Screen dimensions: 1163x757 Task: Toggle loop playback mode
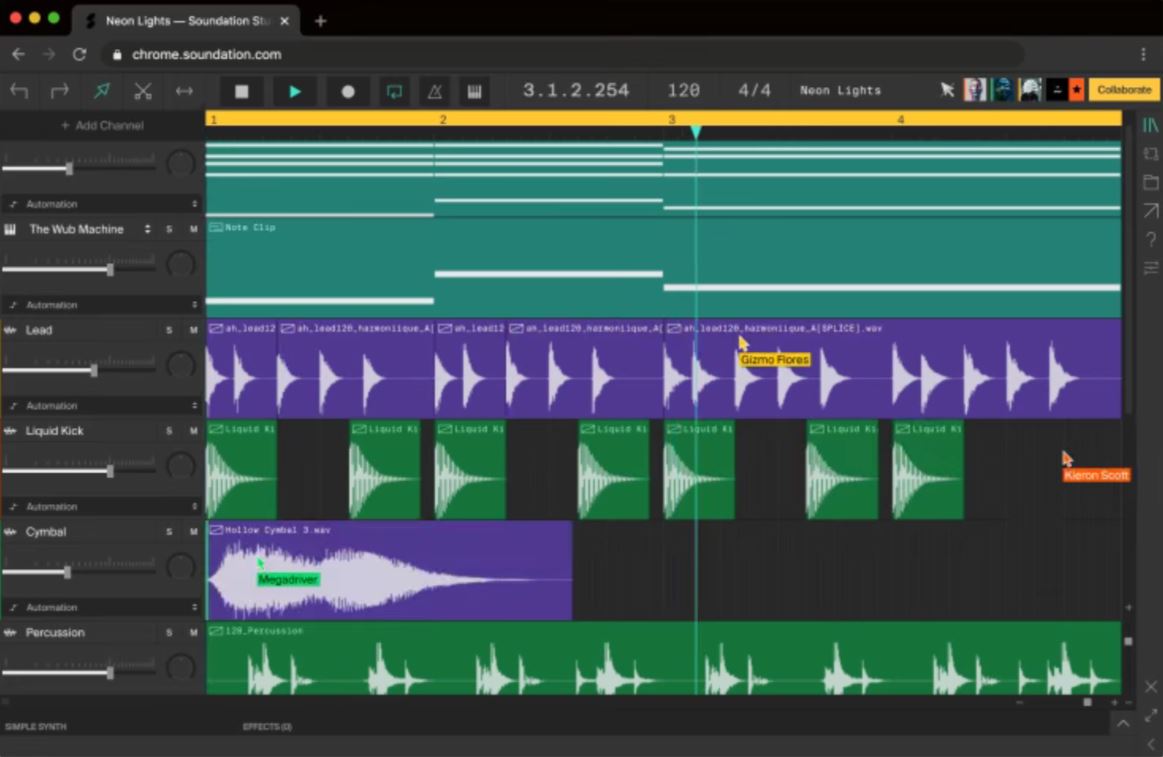point(394,90)
